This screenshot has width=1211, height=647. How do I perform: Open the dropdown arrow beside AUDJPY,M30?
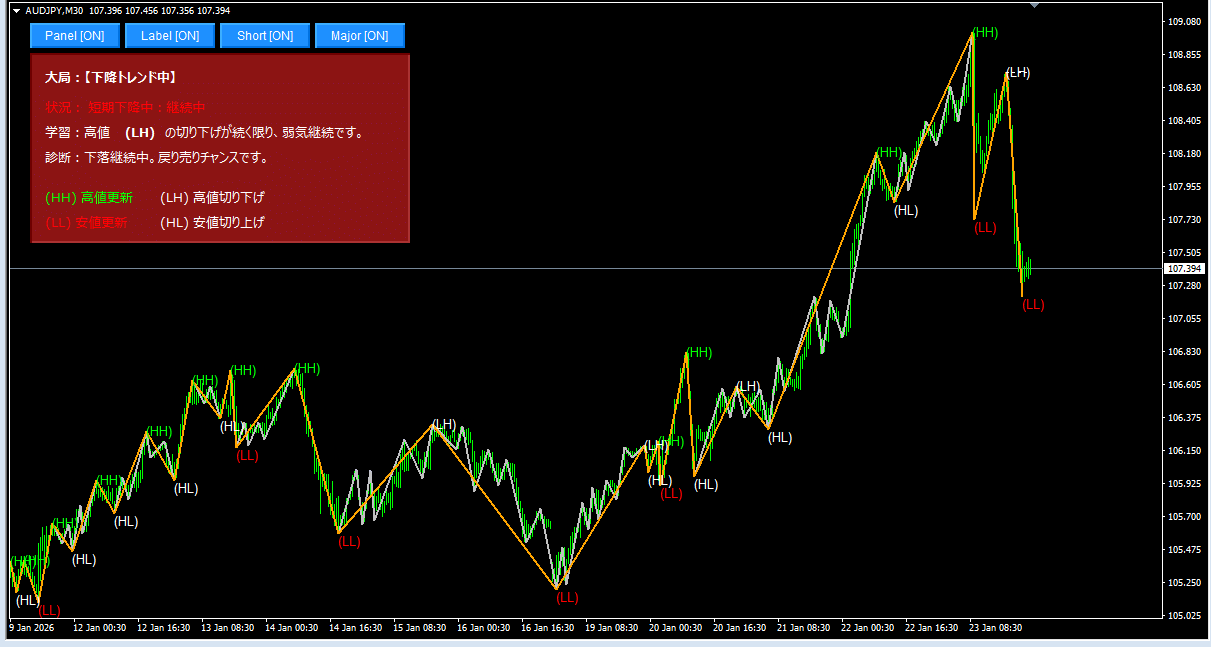16,10
